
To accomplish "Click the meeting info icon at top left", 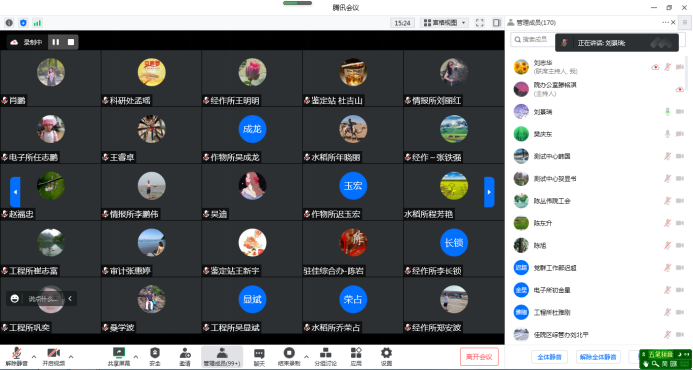I will pyautogui.click(x=9, y=23).
